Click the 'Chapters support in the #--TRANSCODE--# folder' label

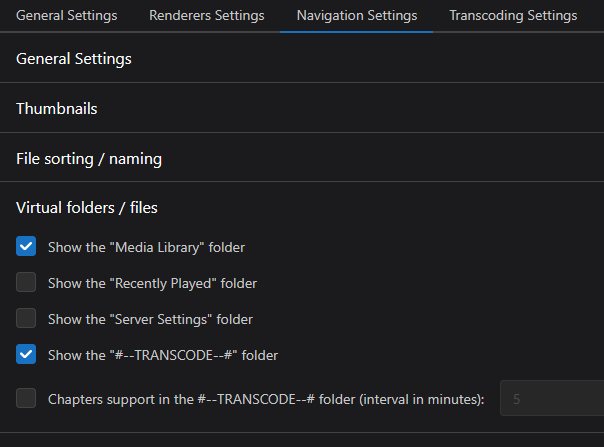click(x=266, y=399)
